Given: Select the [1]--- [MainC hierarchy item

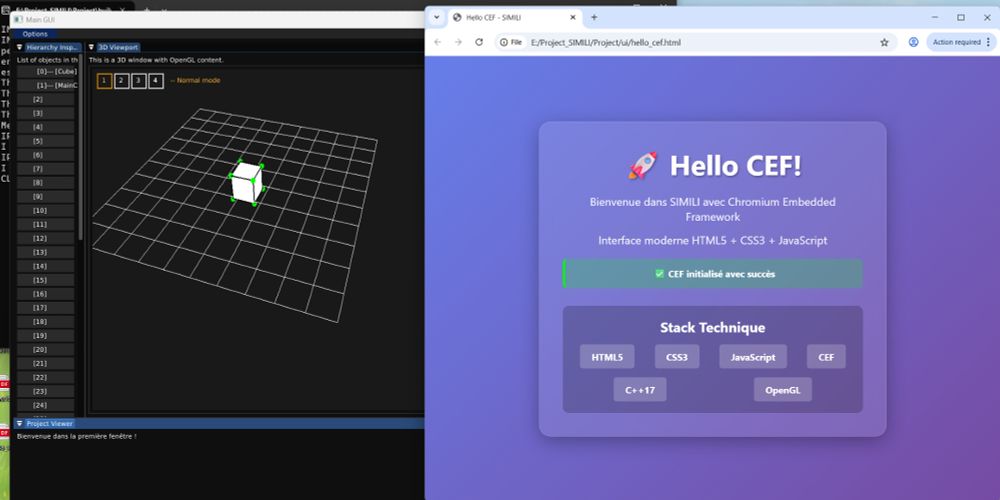Looking at the screenshot, I should (47, 85).
